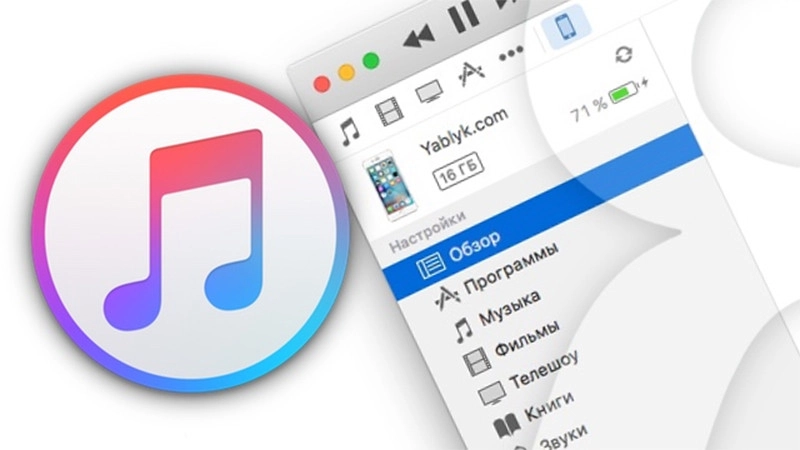Switch to the Movies filmstrip icon
800x450 pixels.
[389, 111]
